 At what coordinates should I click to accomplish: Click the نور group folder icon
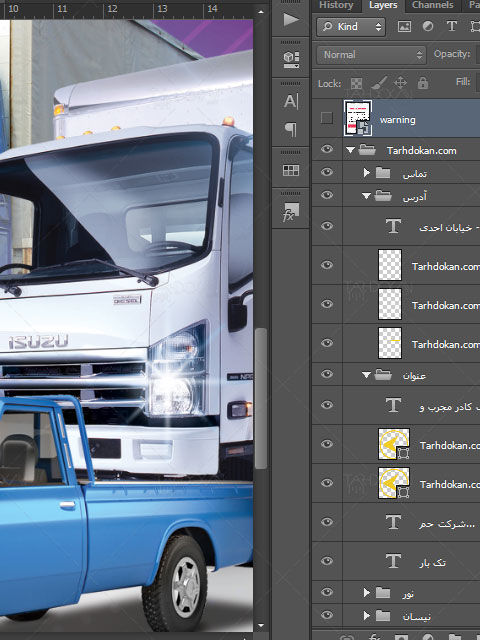(383, 592)
